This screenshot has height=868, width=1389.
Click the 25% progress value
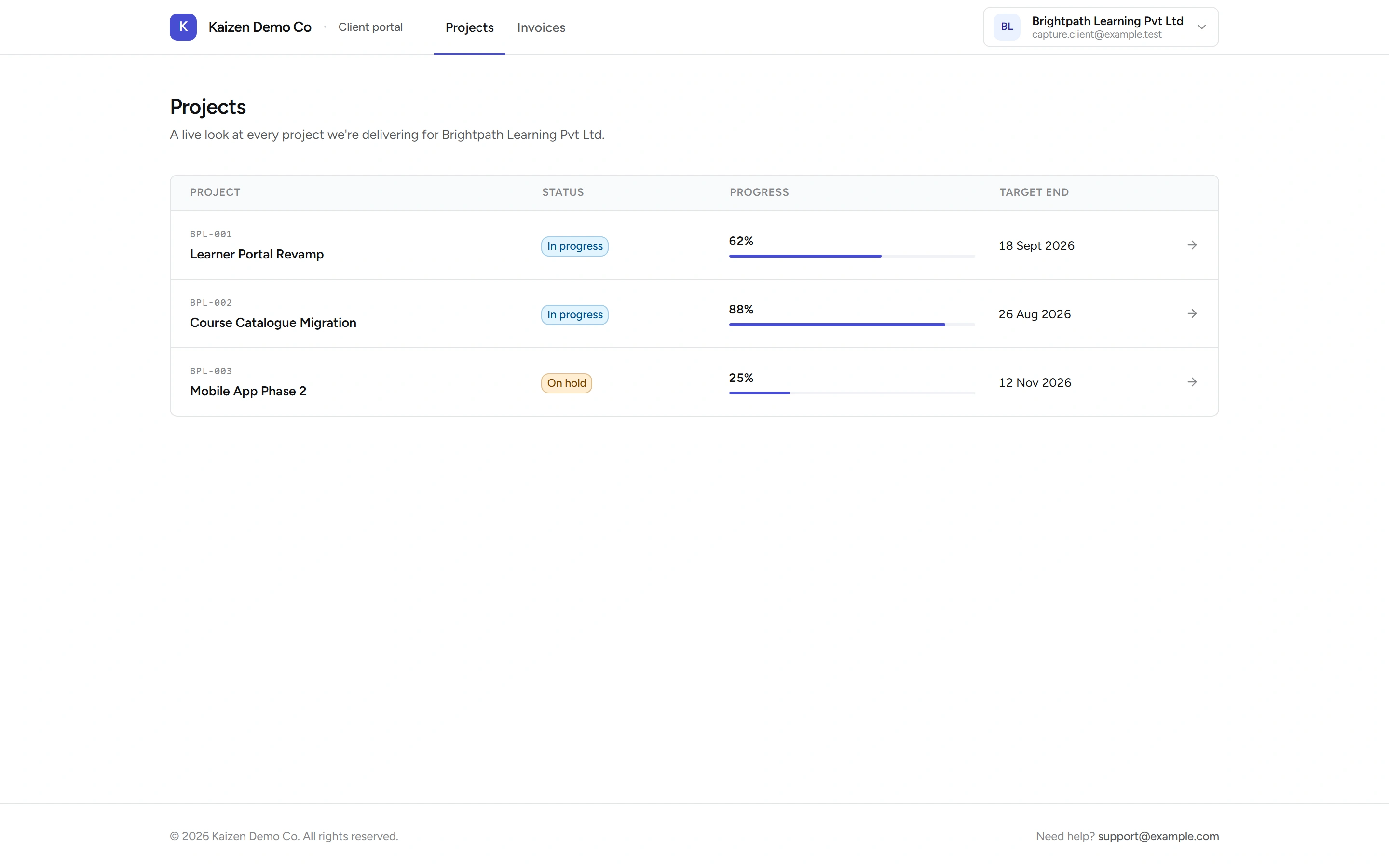741,377
